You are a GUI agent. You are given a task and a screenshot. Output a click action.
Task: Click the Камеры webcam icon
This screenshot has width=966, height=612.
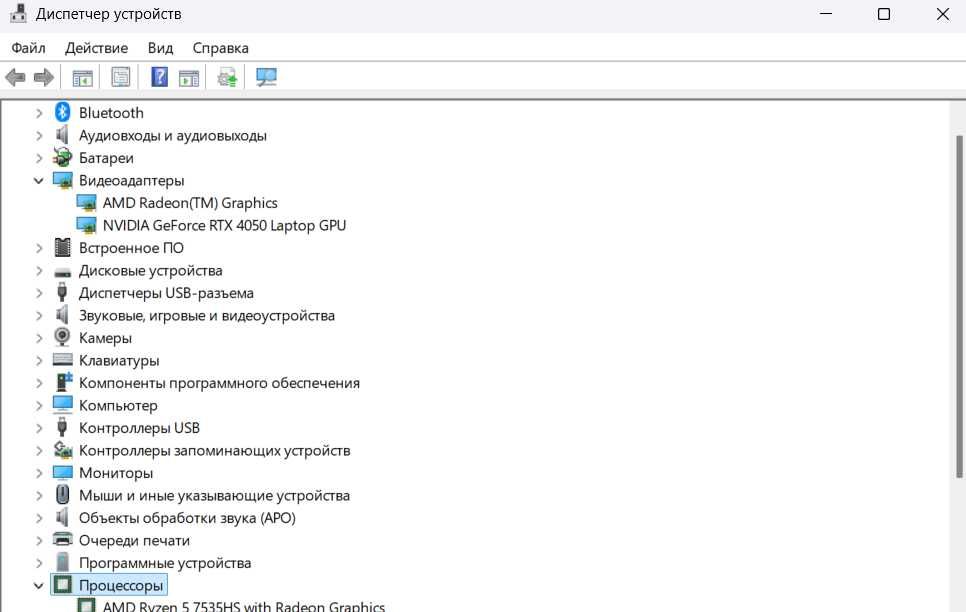pos(62,337)
